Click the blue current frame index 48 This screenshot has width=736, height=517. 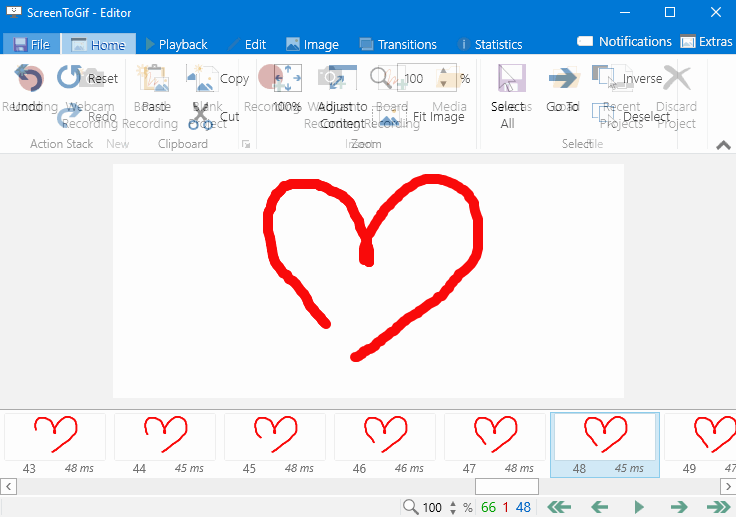pos(523,507)
